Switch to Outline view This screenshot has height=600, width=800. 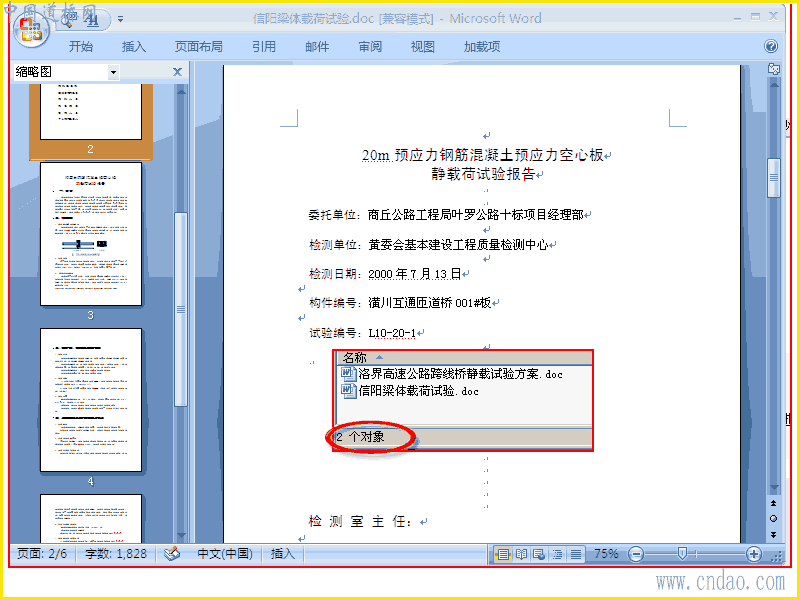557,554
